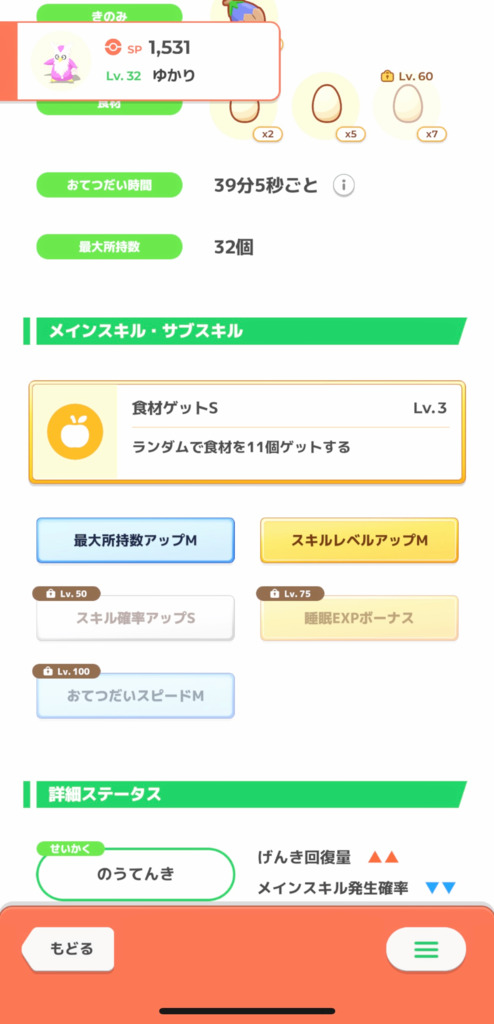The height and width of the screenshot is (1024, 494).
Task: Tap the おてつだい時間 green label
Action: (x=109, y=185)
